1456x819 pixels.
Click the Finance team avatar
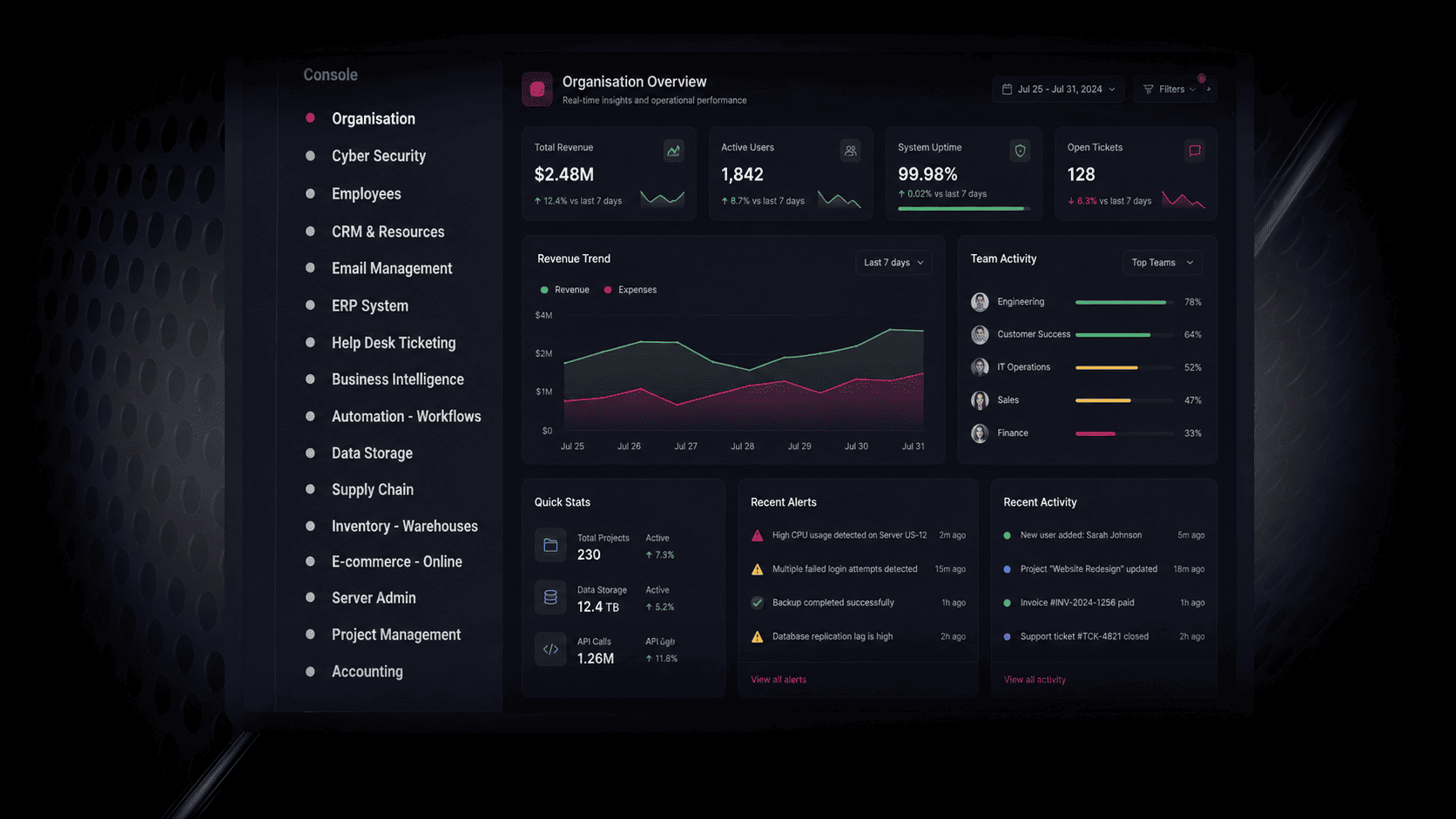pos(980,433)
